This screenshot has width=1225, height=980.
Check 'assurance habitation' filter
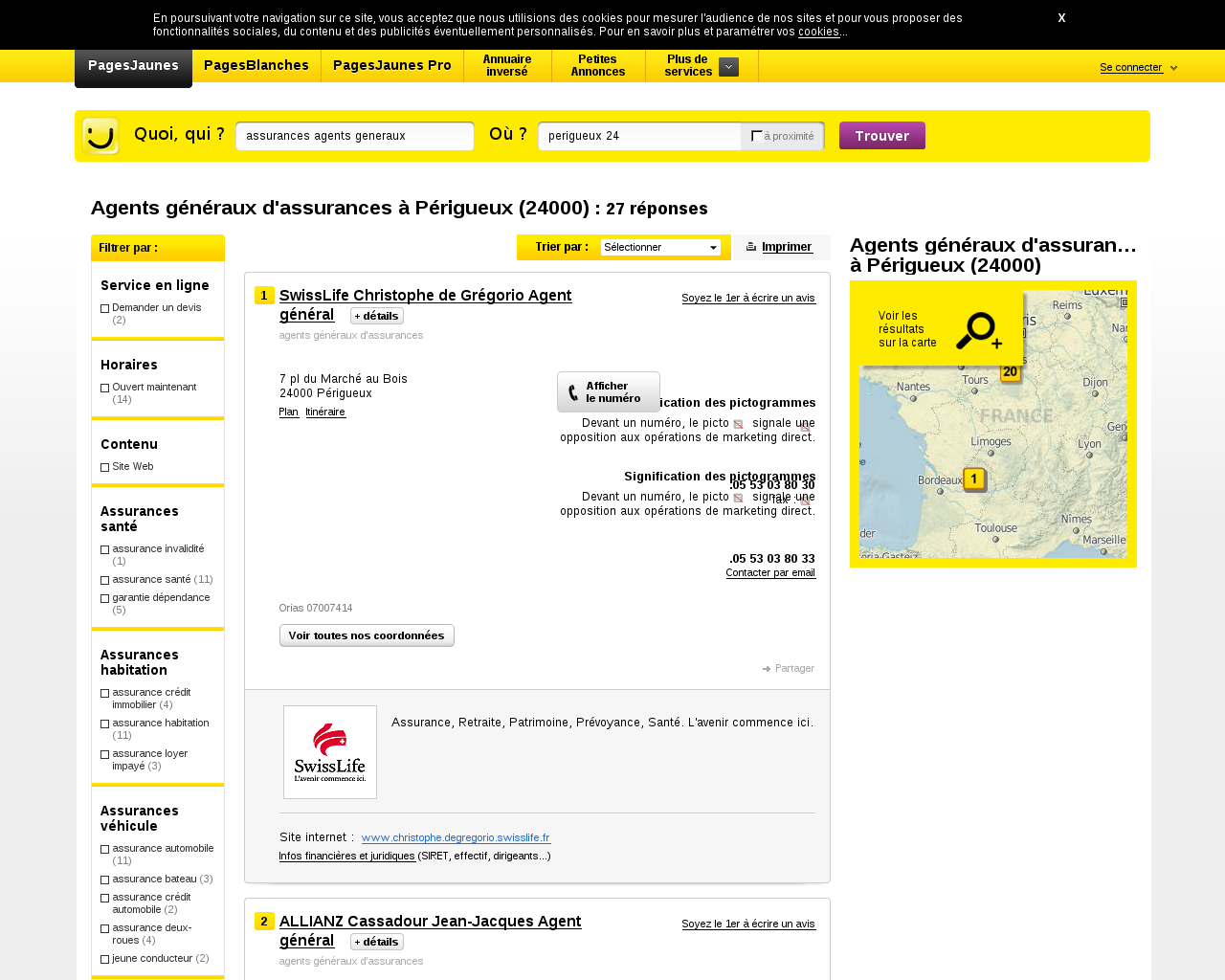[x=105, y=724]
